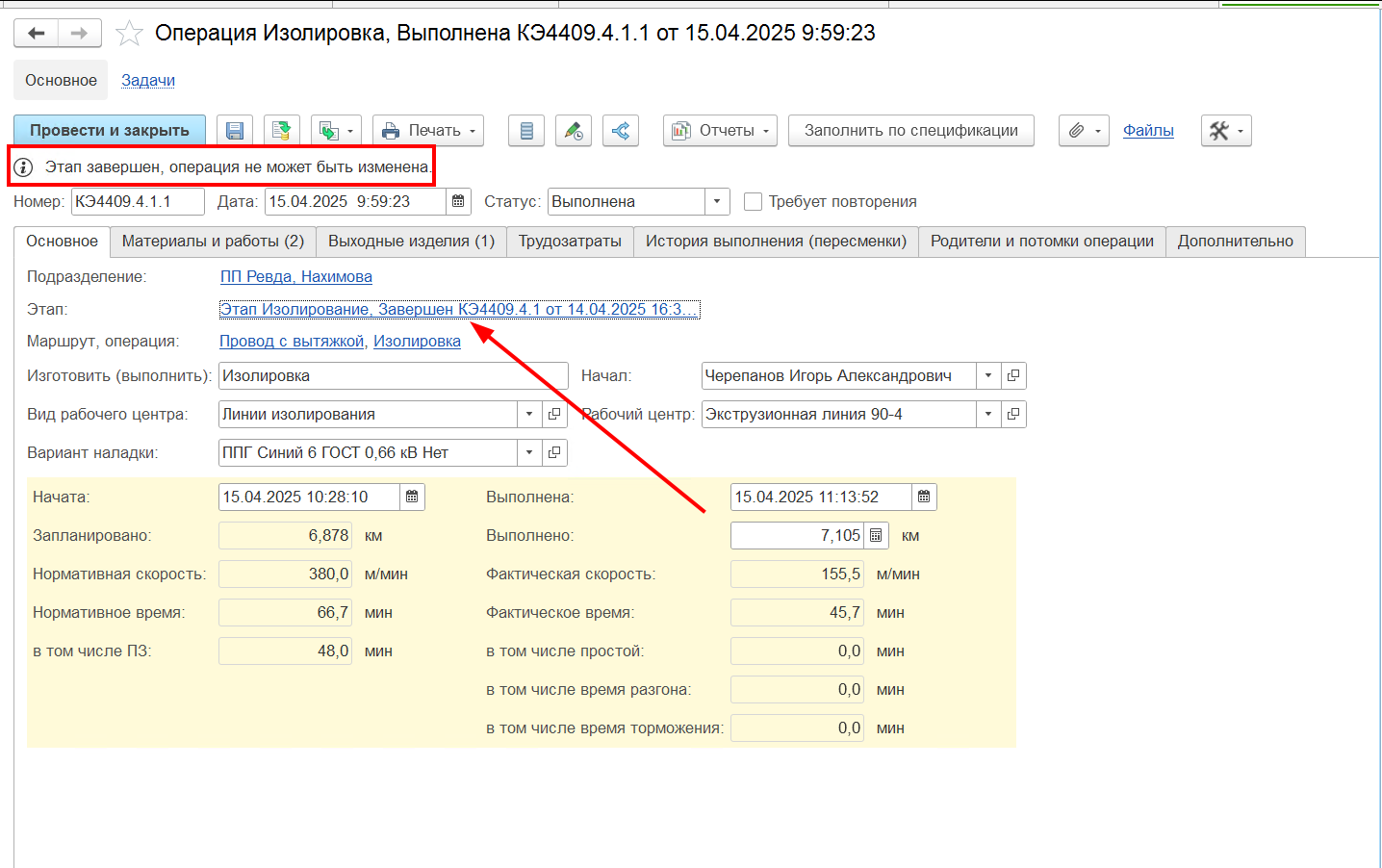Expand the Вид рабочего центра dropdown
1382x868 pixels.
(529, 414)
